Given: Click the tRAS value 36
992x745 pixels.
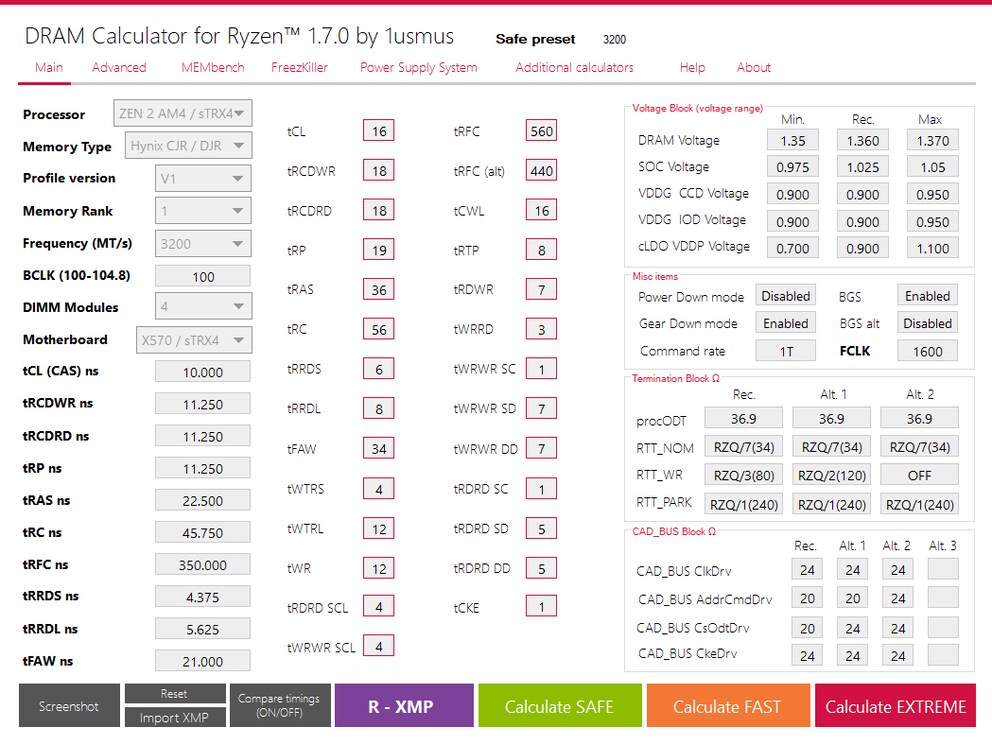Looking at the screenshot, I should click(379, 290).
